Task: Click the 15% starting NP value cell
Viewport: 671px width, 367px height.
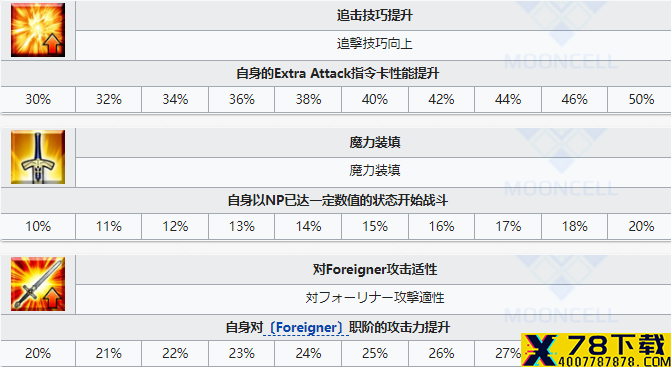Action: (375, 227)
